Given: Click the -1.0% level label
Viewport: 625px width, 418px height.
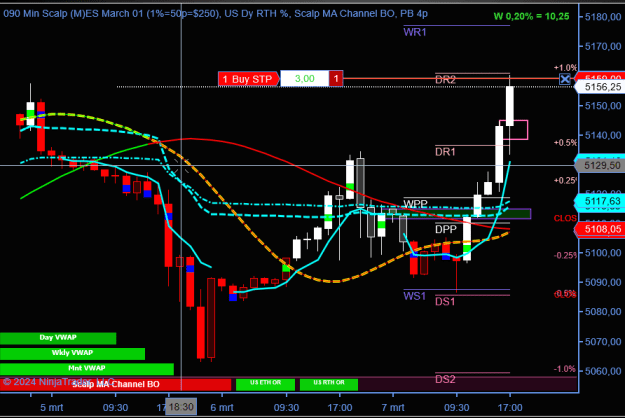Looking at the screenshot, I should pos(565,369).
